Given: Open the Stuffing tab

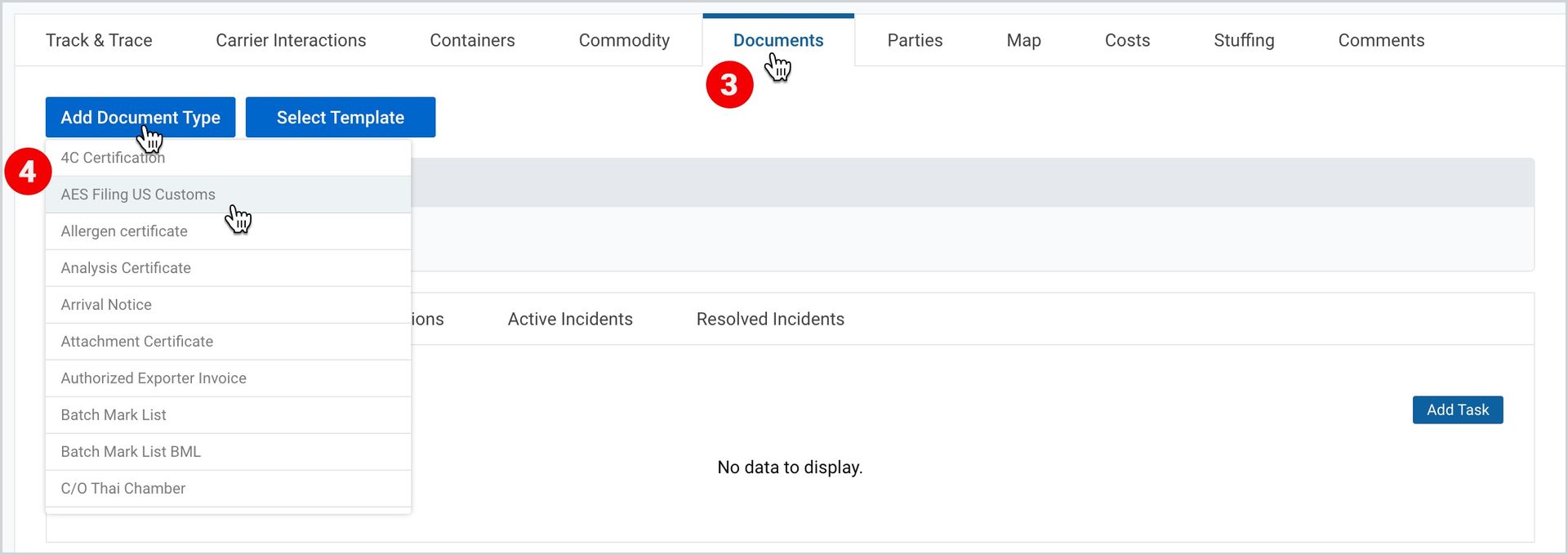Looking at the screenshot, I should pos(1244,40).
